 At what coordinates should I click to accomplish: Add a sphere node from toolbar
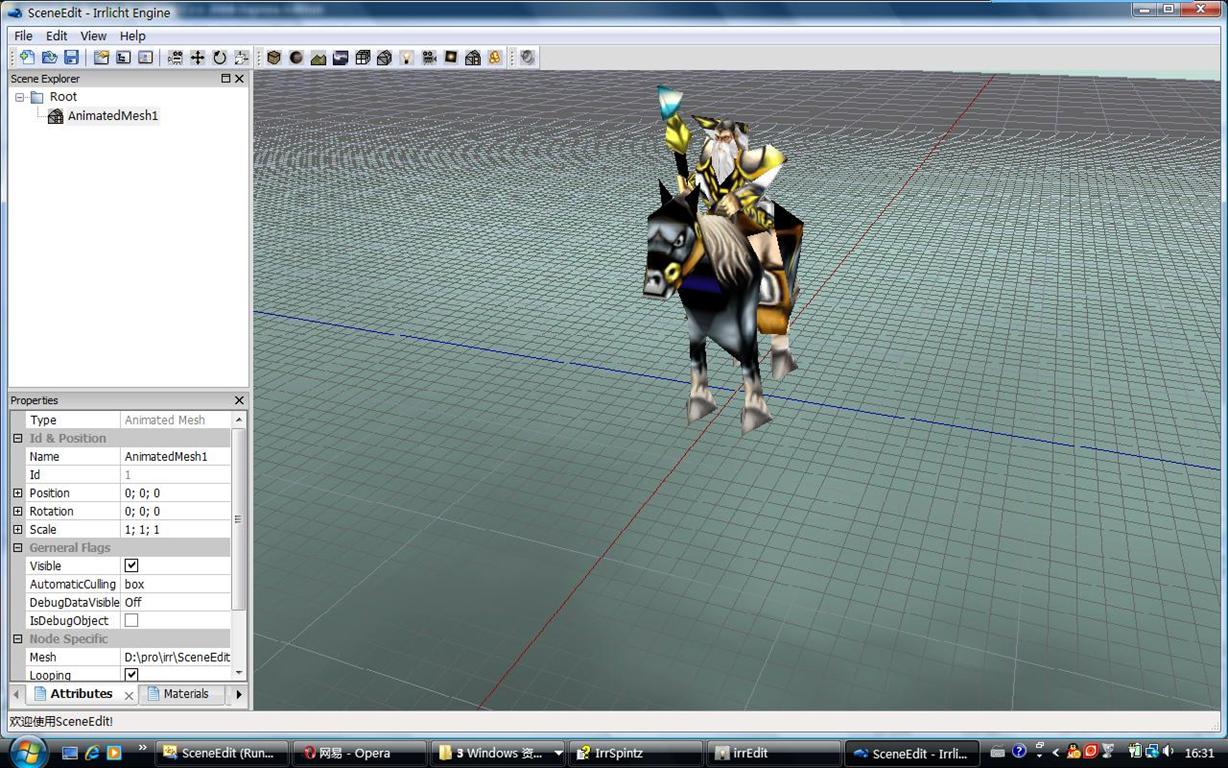(296, 58)
